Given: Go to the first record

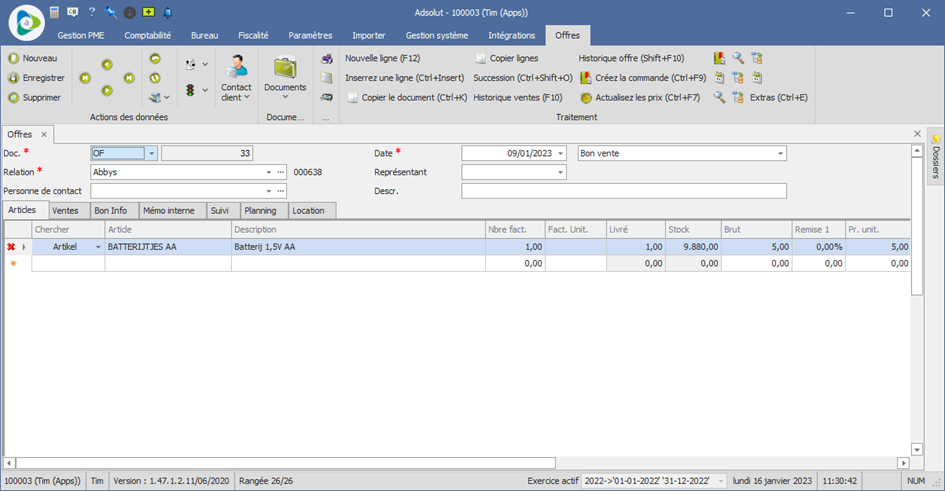Looking at the screenshot, I should [x=85, y=78].
